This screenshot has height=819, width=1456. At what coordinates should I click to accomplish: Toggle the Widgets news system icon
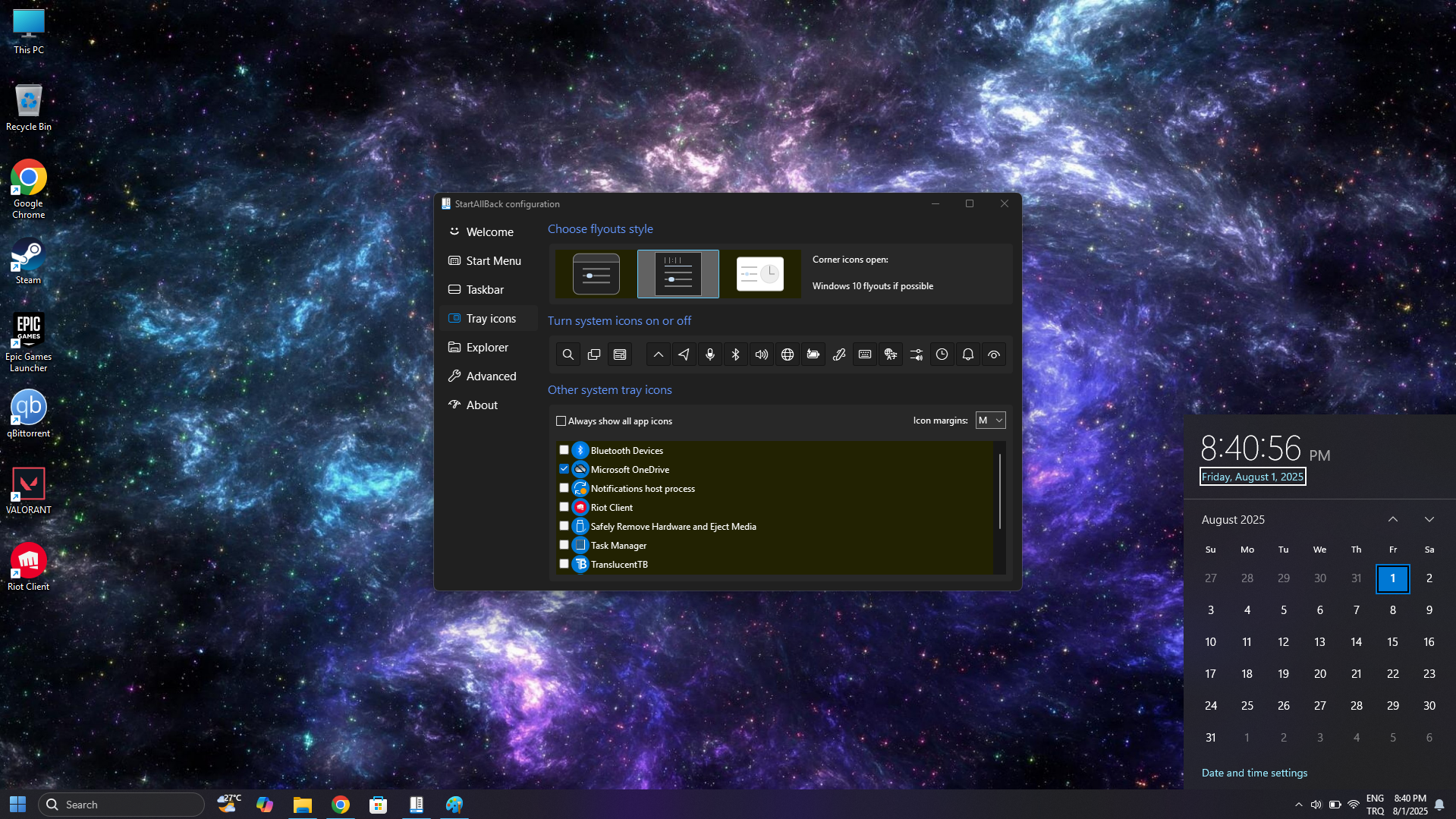coord(620,354)
